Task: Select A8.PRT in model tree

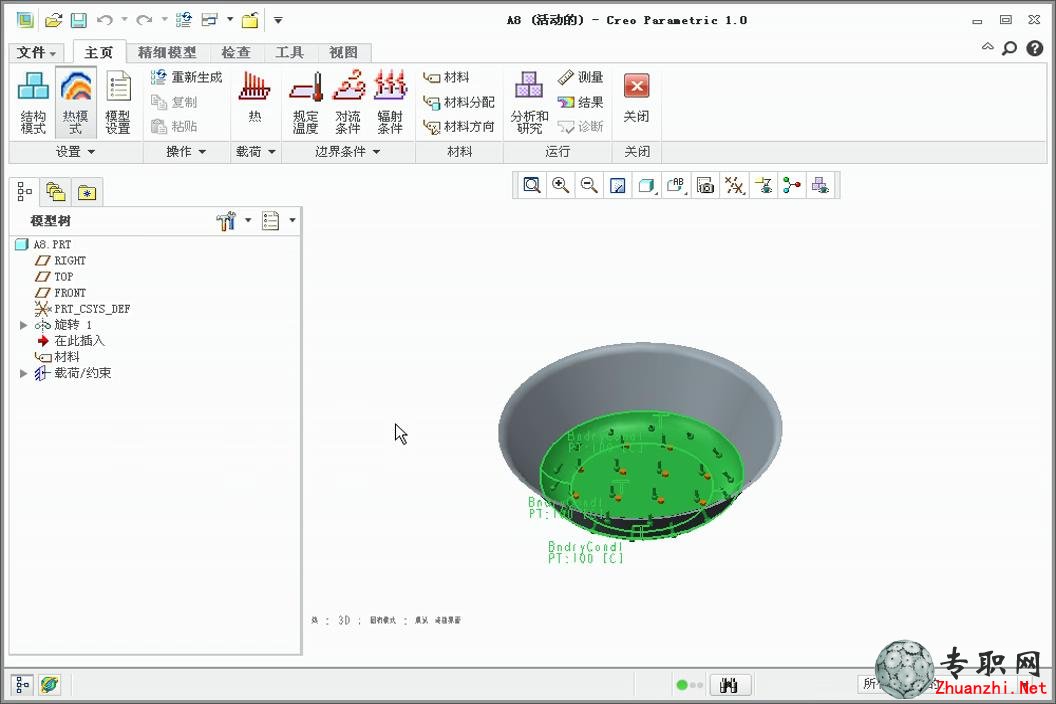Action: pyautogui.click(x=43, y=244)
